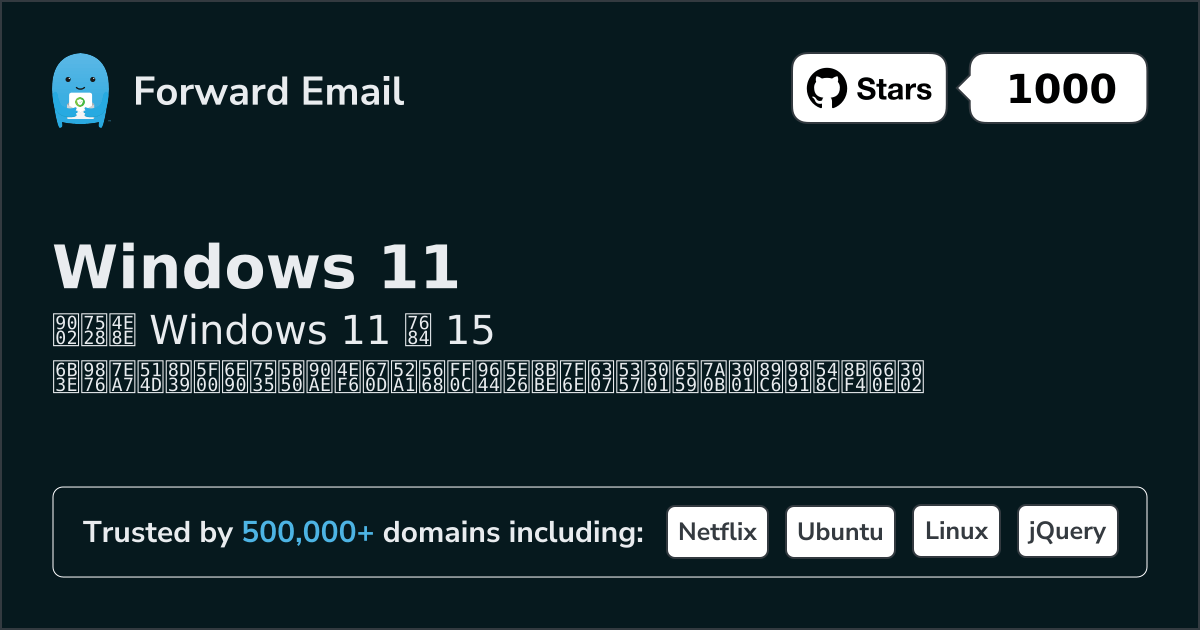This screenshot has height=630, width=1200.
Task: Click the pointer notch on the star count bubble
Action: coord(965,89)
